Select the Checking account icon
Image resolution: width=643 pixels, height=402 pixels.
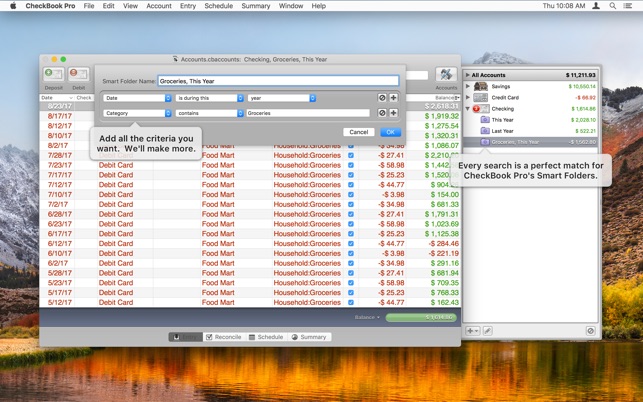click(x=481, y=109)
